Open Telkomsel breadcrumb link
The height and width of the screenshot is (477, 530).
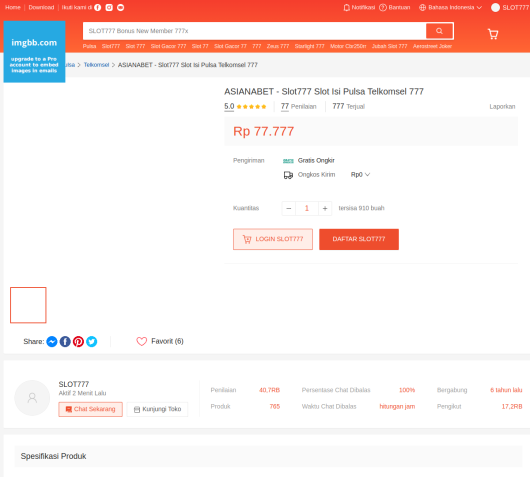pyautogui.click(x=96, y=65)
